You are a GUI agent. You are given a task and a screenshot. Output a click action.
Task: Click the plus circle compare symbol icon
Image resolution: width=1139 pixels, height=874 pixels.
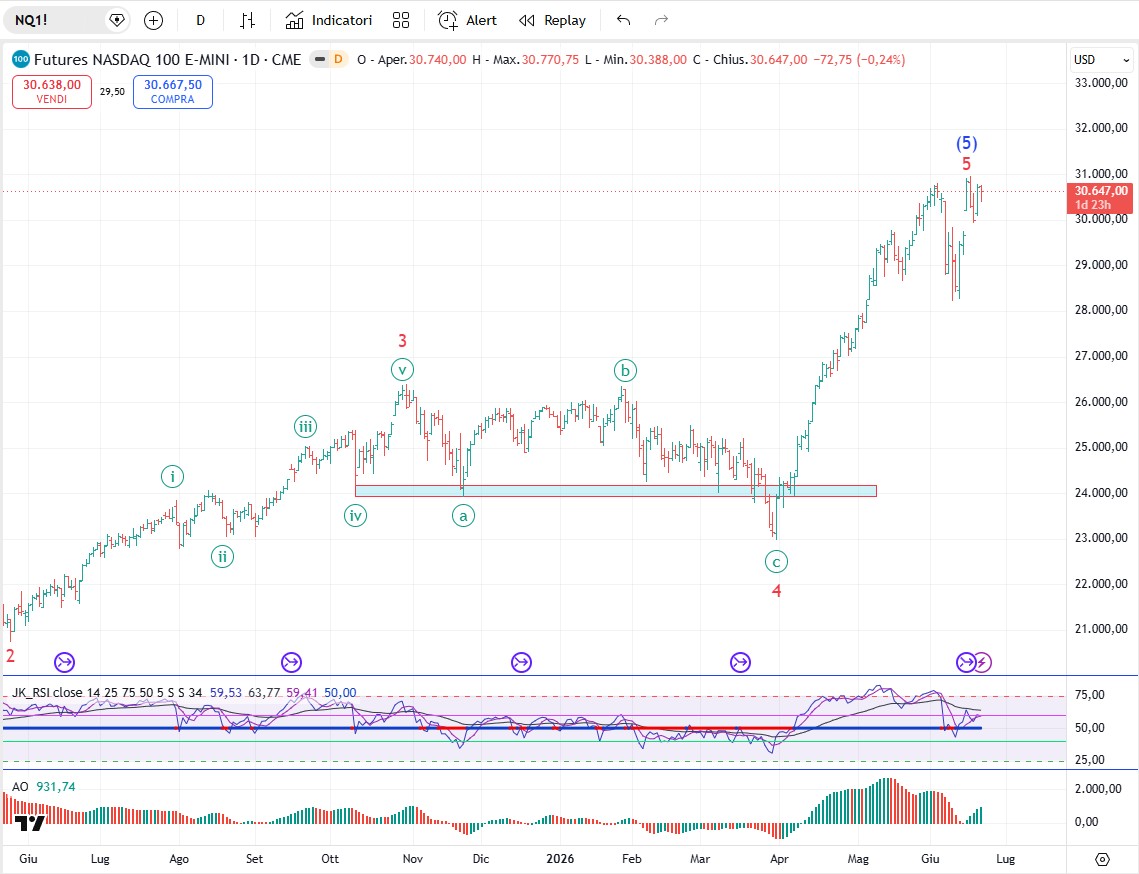(x=153, y=20)
